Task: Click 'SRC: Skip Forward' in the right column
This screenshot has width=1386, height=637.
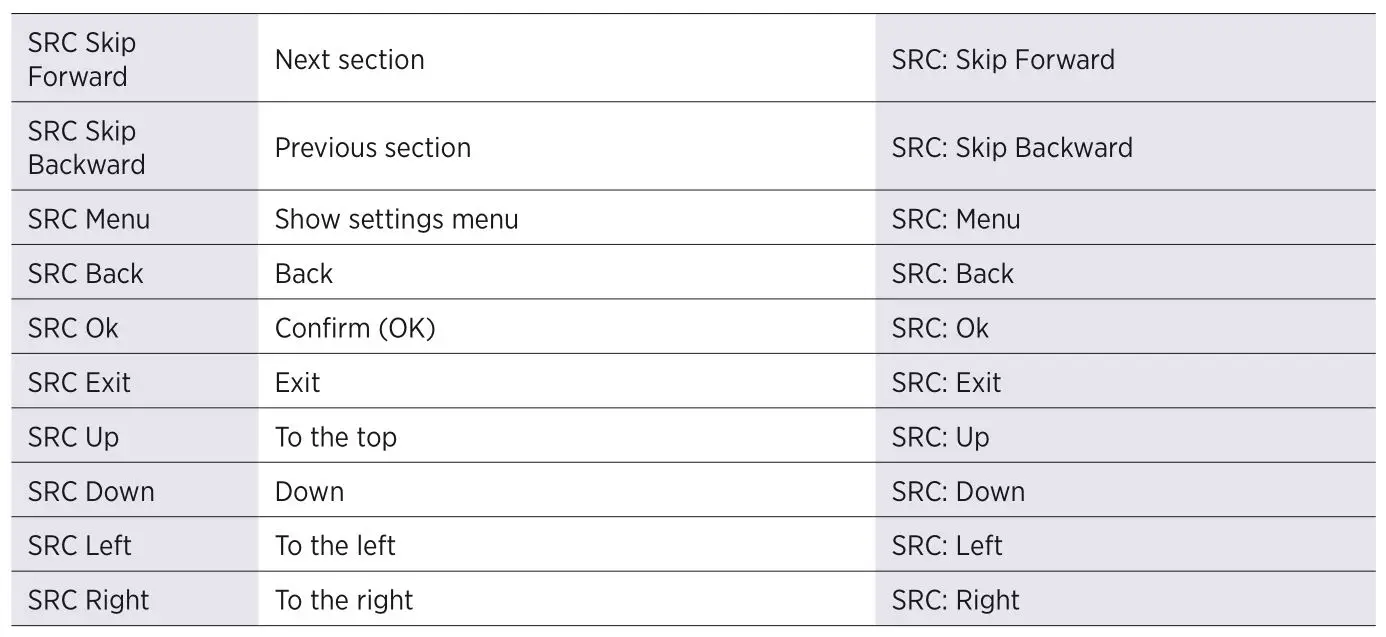Action: point(1002,60)
